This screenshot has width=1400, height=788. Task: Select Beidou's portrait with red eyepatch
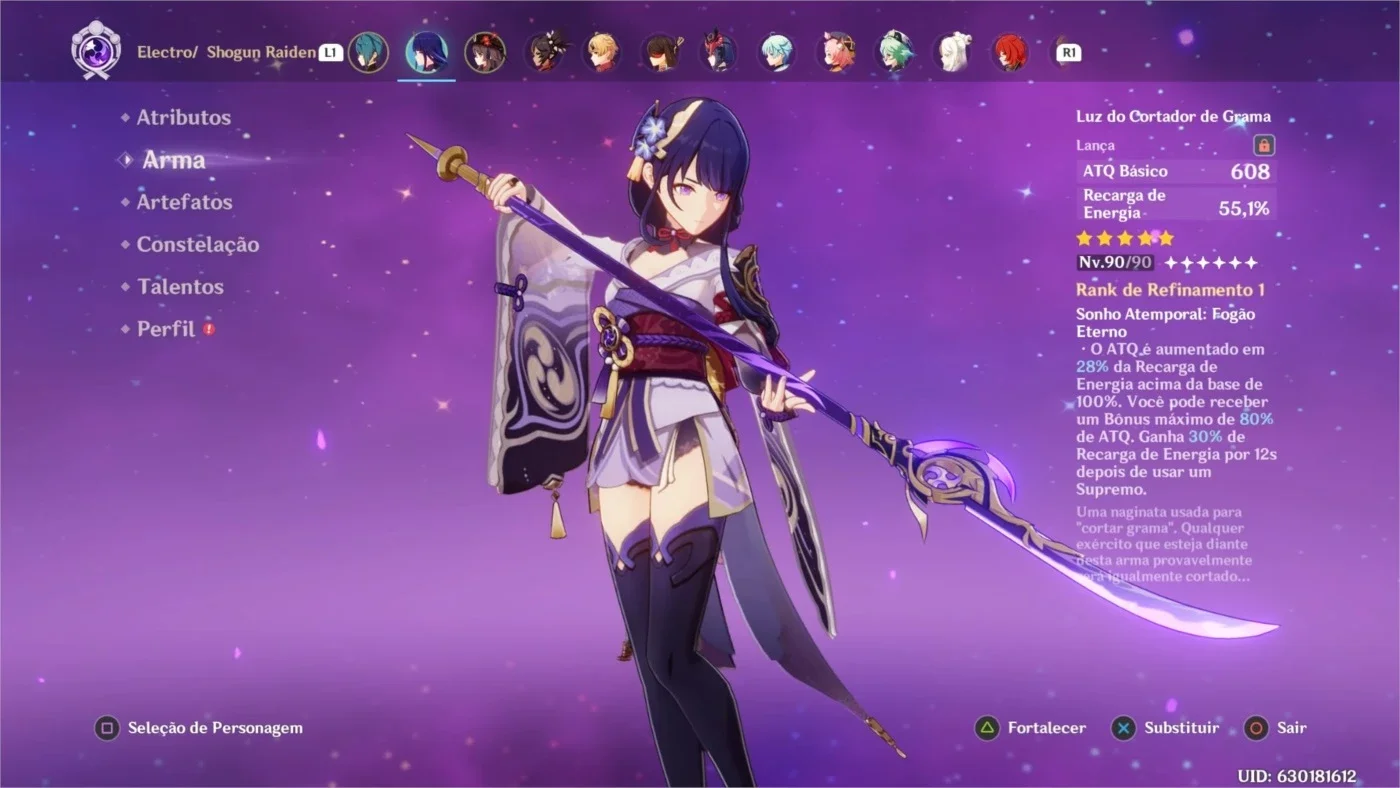660,52
